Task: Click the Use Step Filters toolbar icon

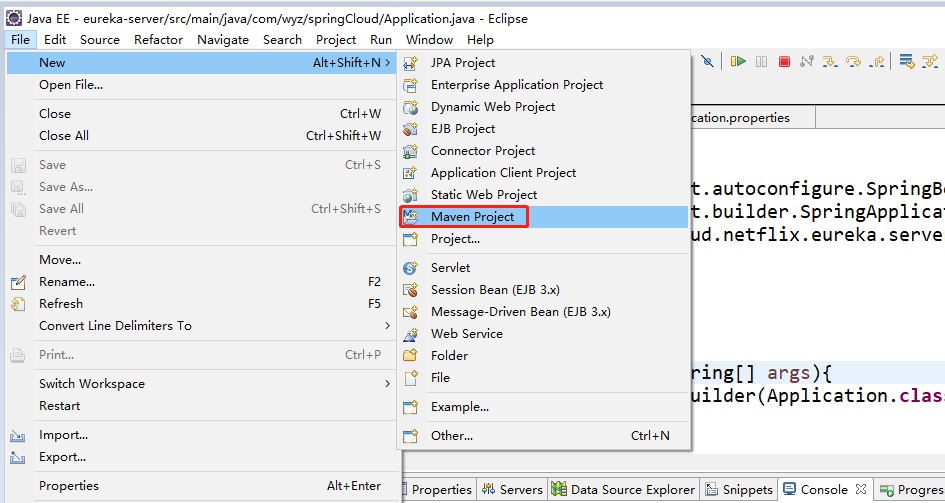Action: click(x=930, y=61)
